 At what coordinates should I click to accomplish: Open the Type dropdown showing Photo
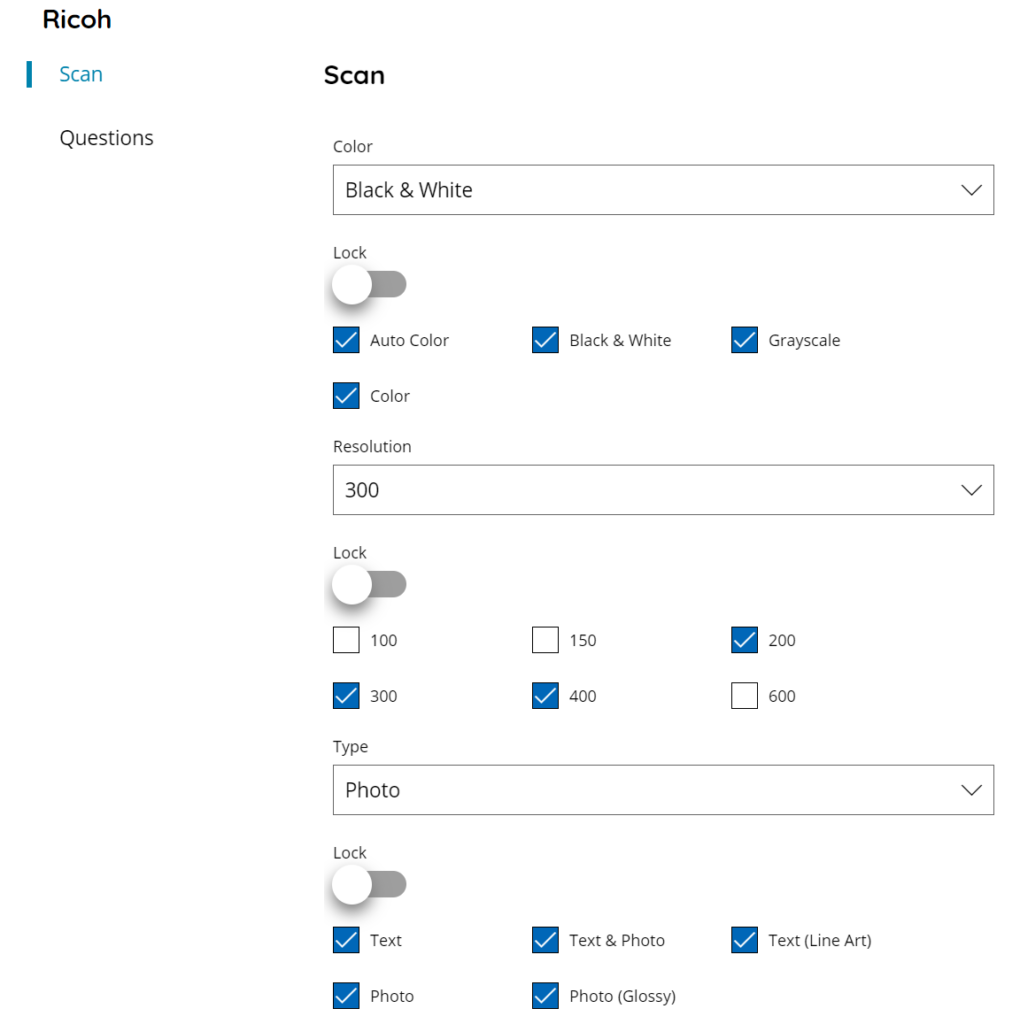pyautogui.click(x=663, y=790)
